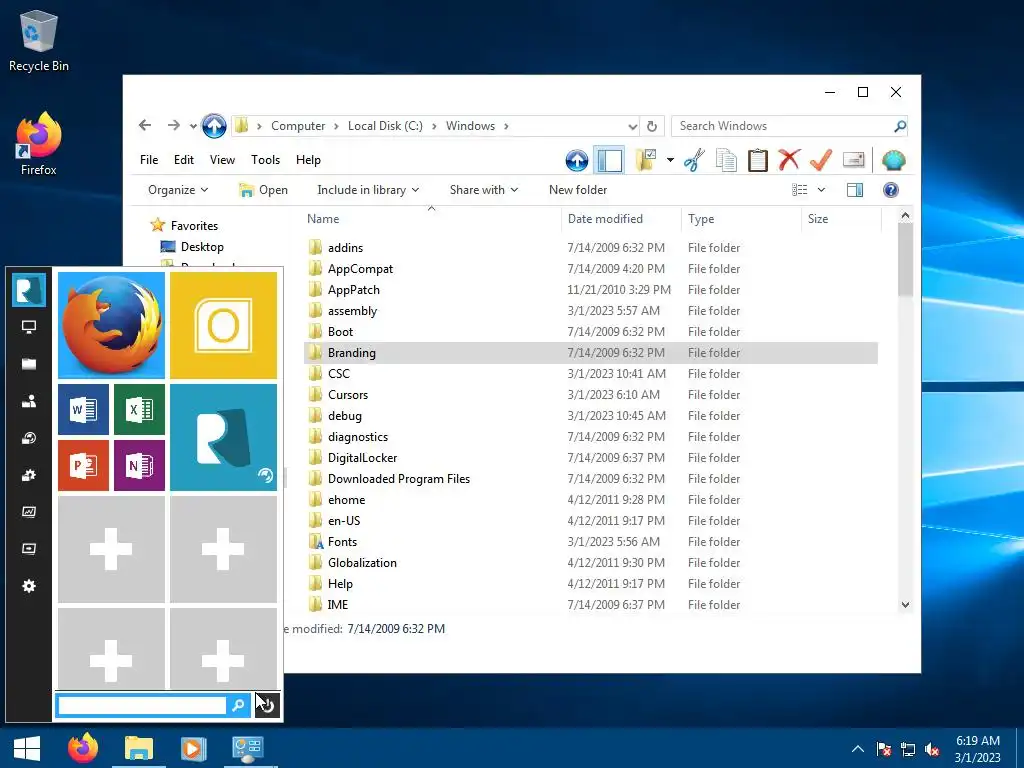
Task: Open the yellow Outlook tile
Action: [223, 325]
